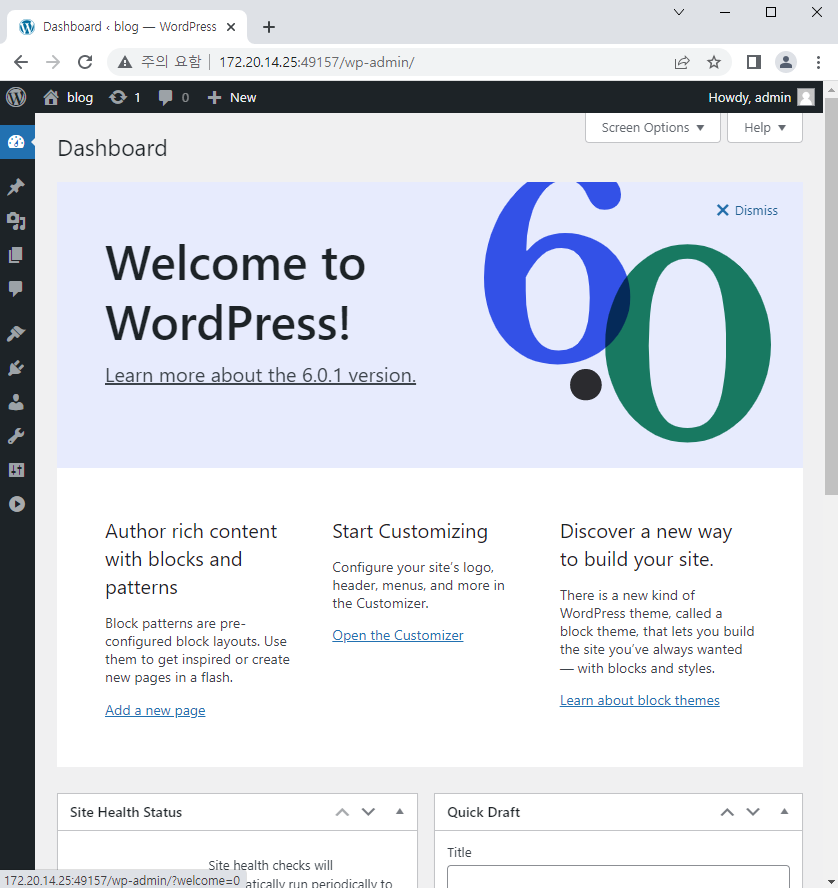Image resolution: width=838 pixels, height=888 pixels.
Task: Open the Pages sidebar icon
Action: [x=16, y=255]
